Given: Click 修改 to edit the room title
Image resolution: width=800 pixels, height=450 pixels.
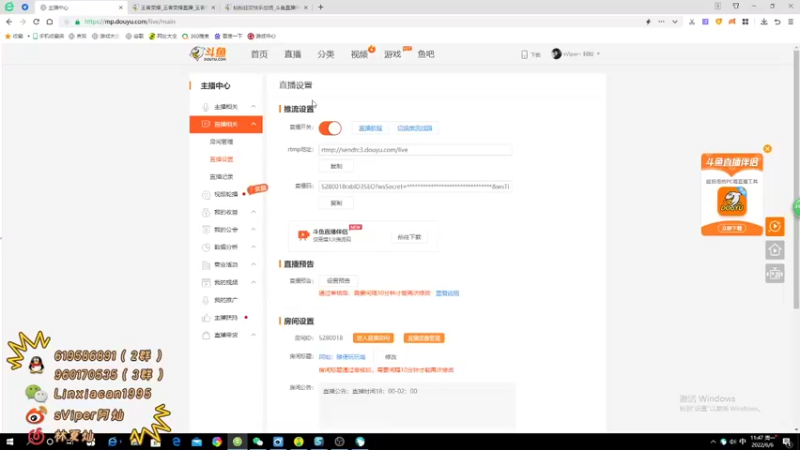Looking at the screenshot, I should [390, 357].
